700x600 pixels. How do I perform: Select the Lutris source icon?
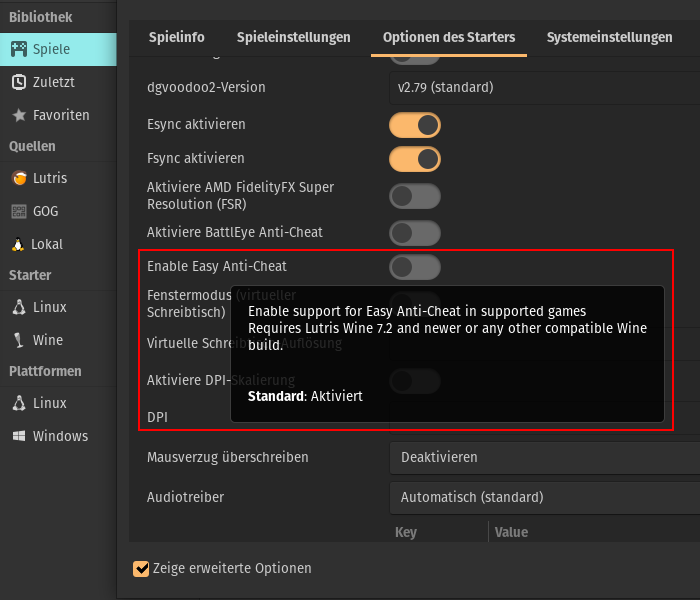pyautogui.click(x=19, y=178)
